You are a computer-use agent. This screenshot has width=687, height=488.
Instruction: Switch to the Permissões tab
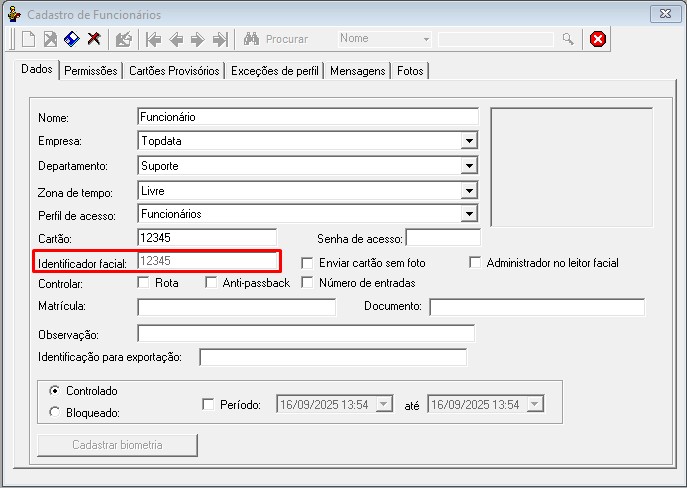91,71
